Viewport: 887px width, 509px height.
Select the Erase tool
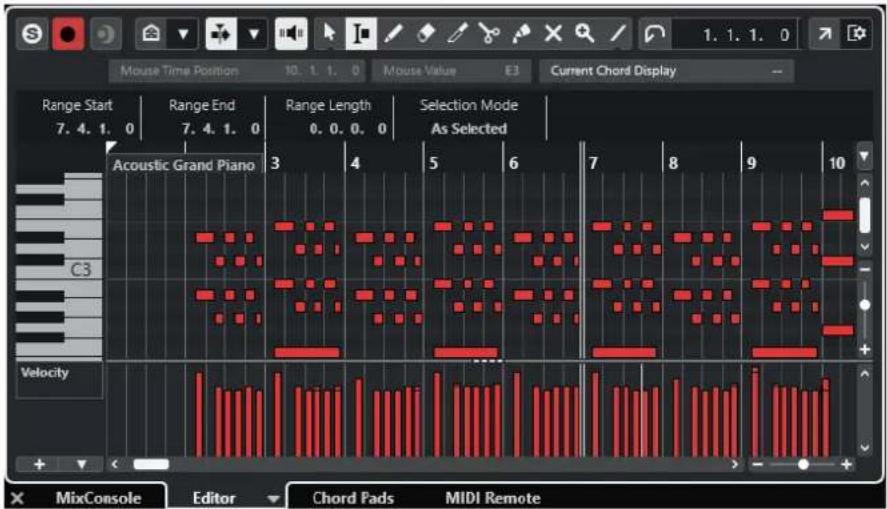coord(425,34)
